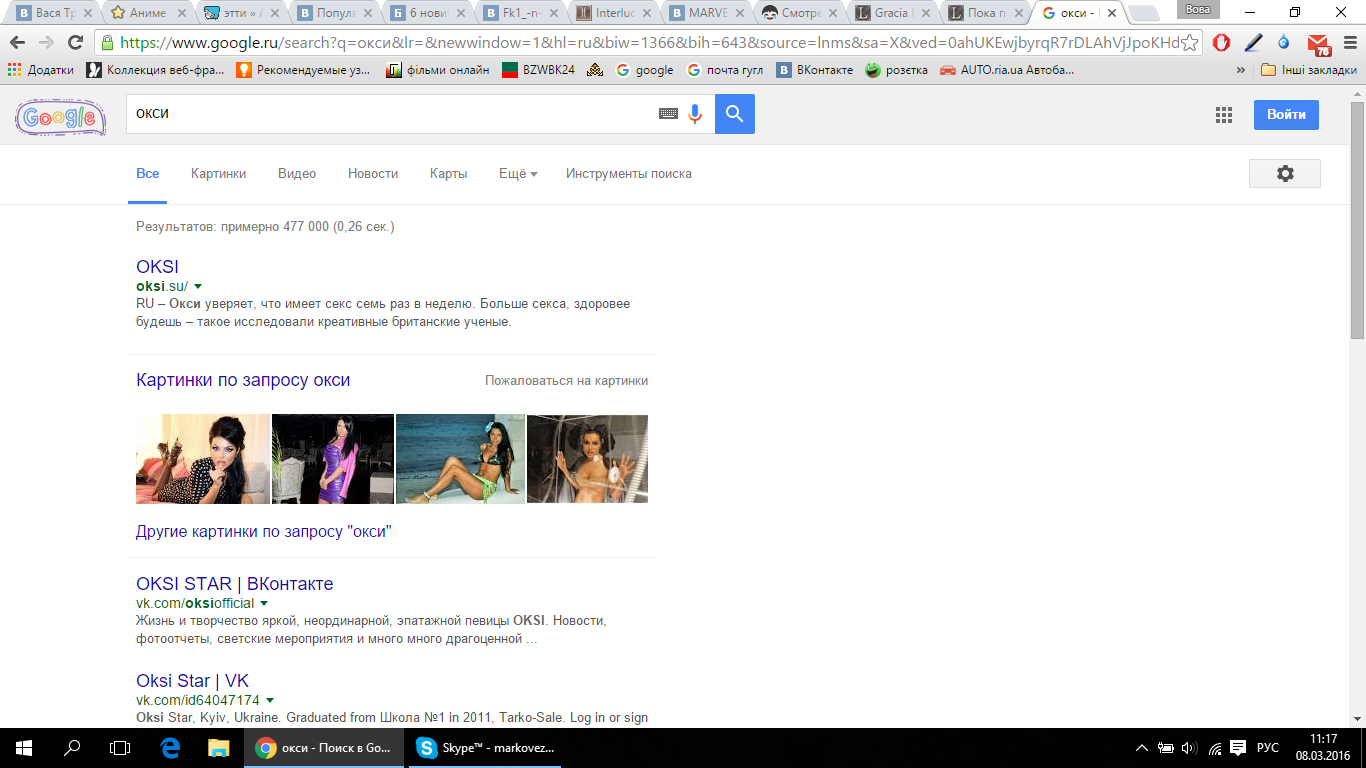The height and width of the screenshot is (768, 1366).
Task: Expand the arrow next to oksi.su URL
Action: pyautogui.click(x=198, y=286)
